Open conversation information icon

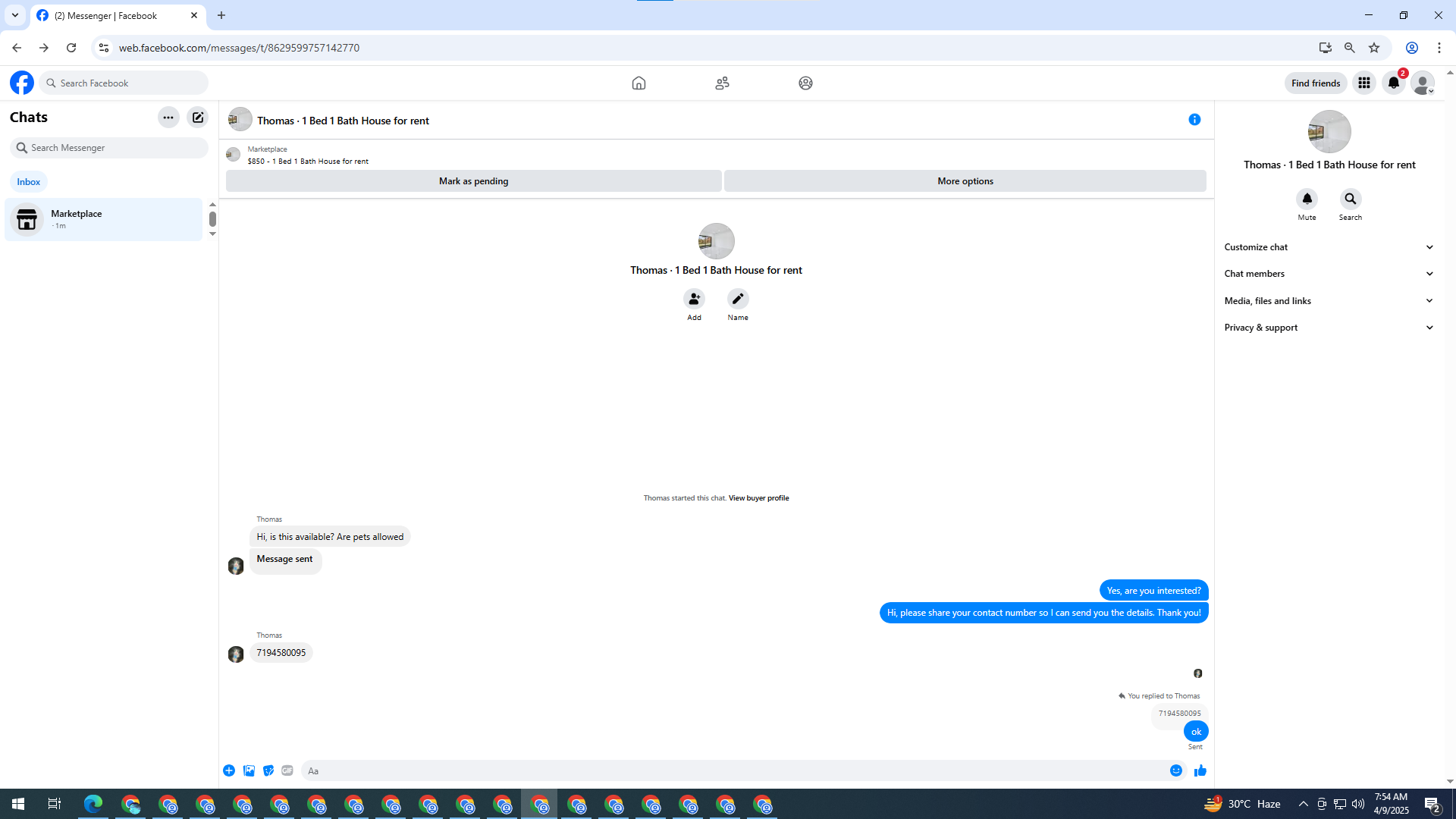pos(1194,120)
